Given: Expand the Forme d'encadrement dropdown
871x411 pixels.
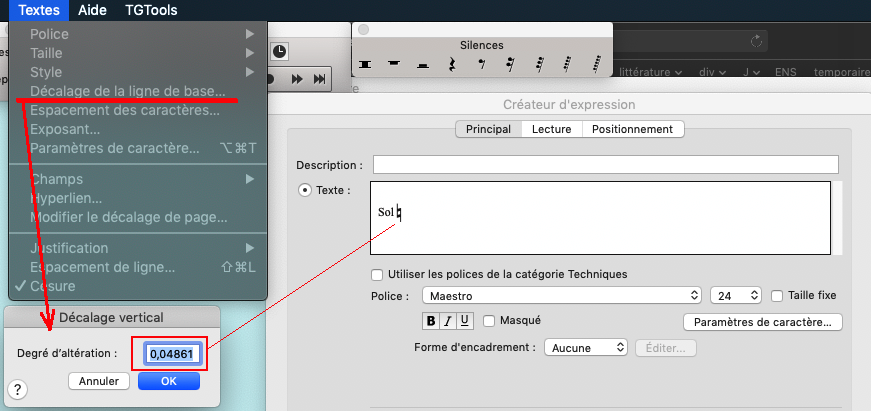Looking at the screenshot, I should pyautogui.click(x=587, y=348).
